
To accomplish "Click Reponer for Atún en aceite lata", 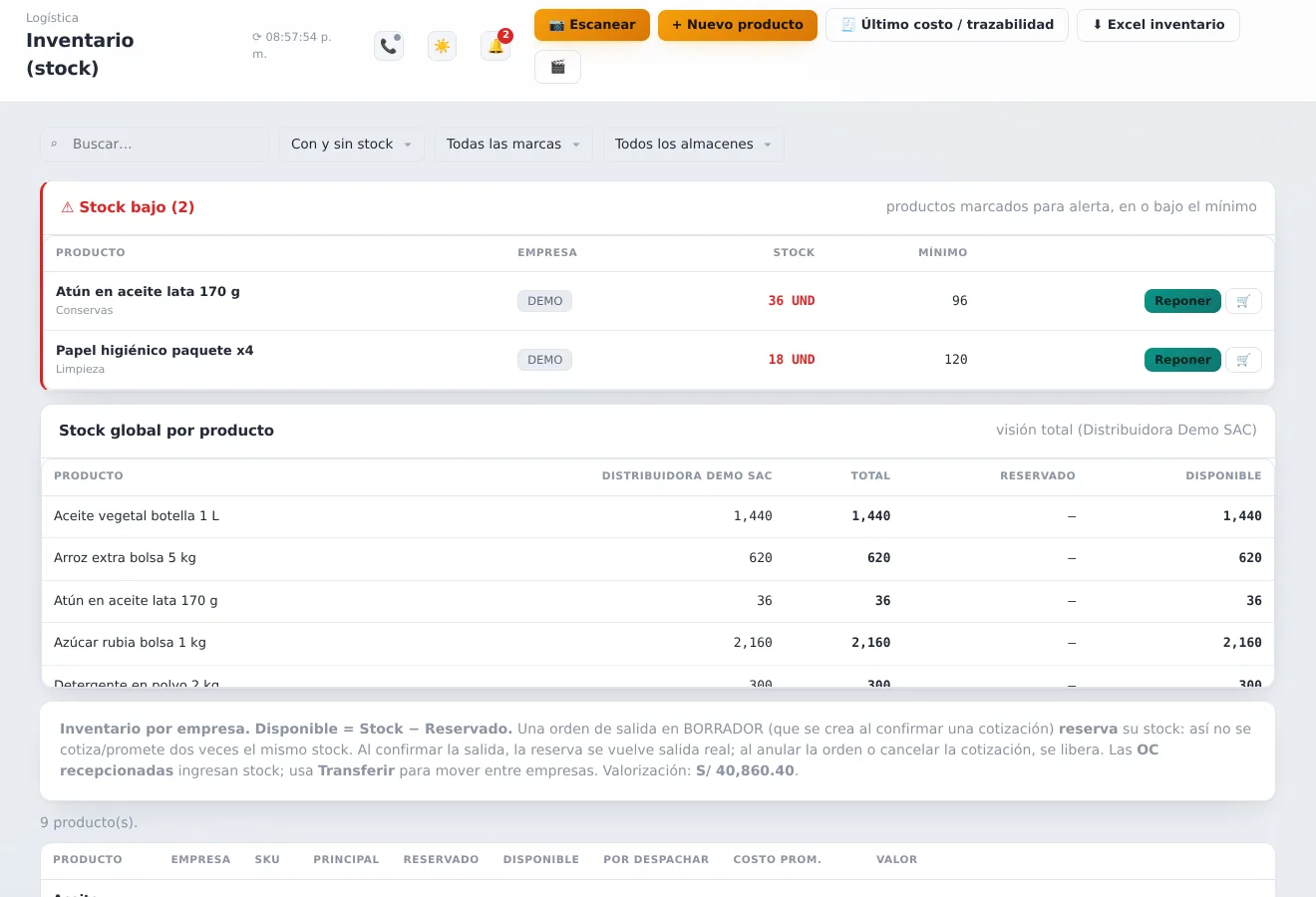I will [x=1182, y=301].
